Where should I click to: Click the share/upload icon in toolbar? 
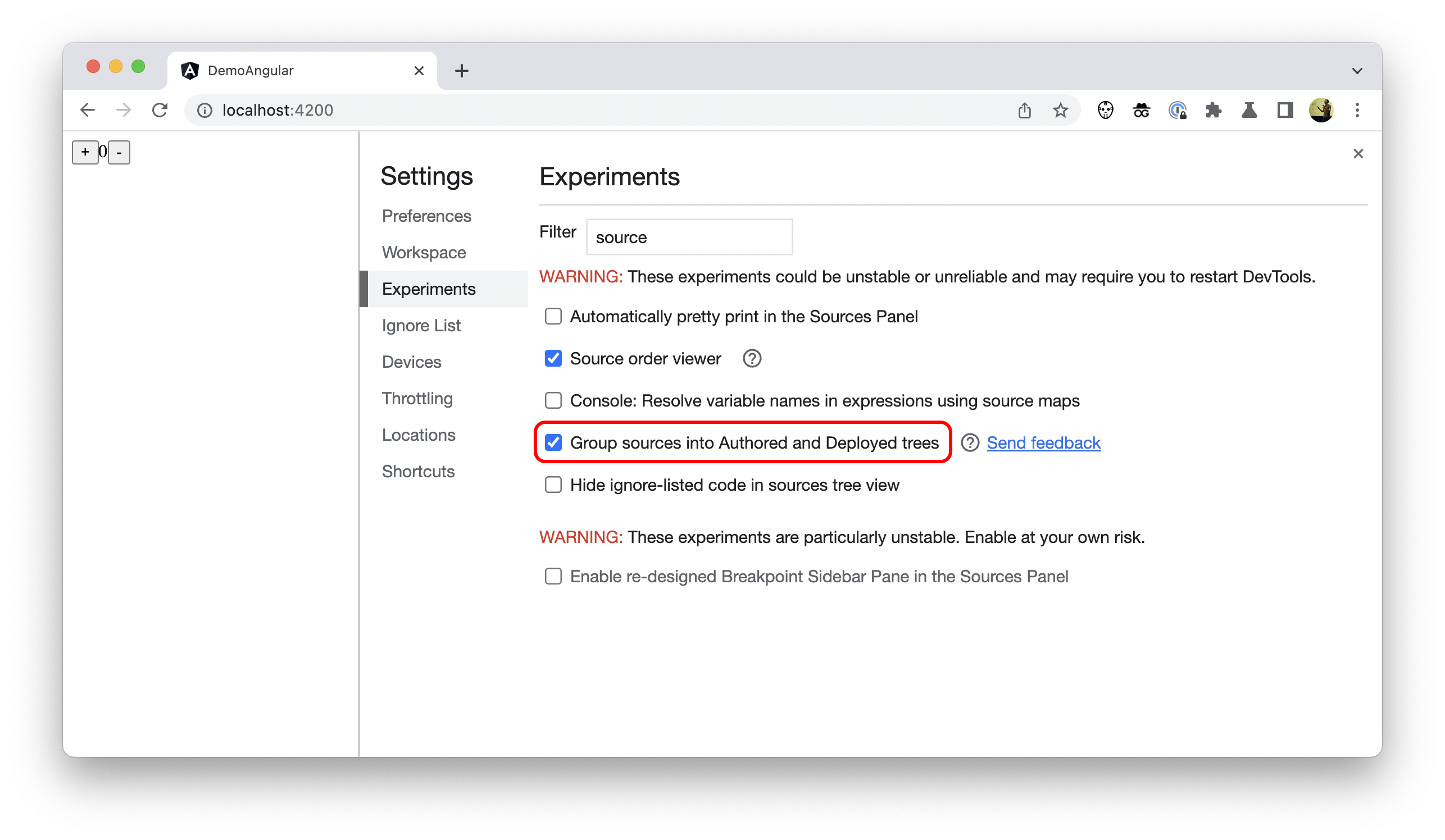click(1025, 110)
